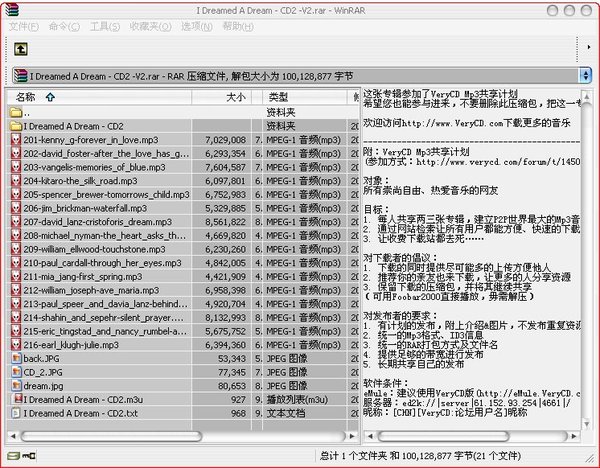Viewport: 600px width, 468px height.
Task: Click mp3 icon for 202-david_foster file
Action: [x=16, y=153]
